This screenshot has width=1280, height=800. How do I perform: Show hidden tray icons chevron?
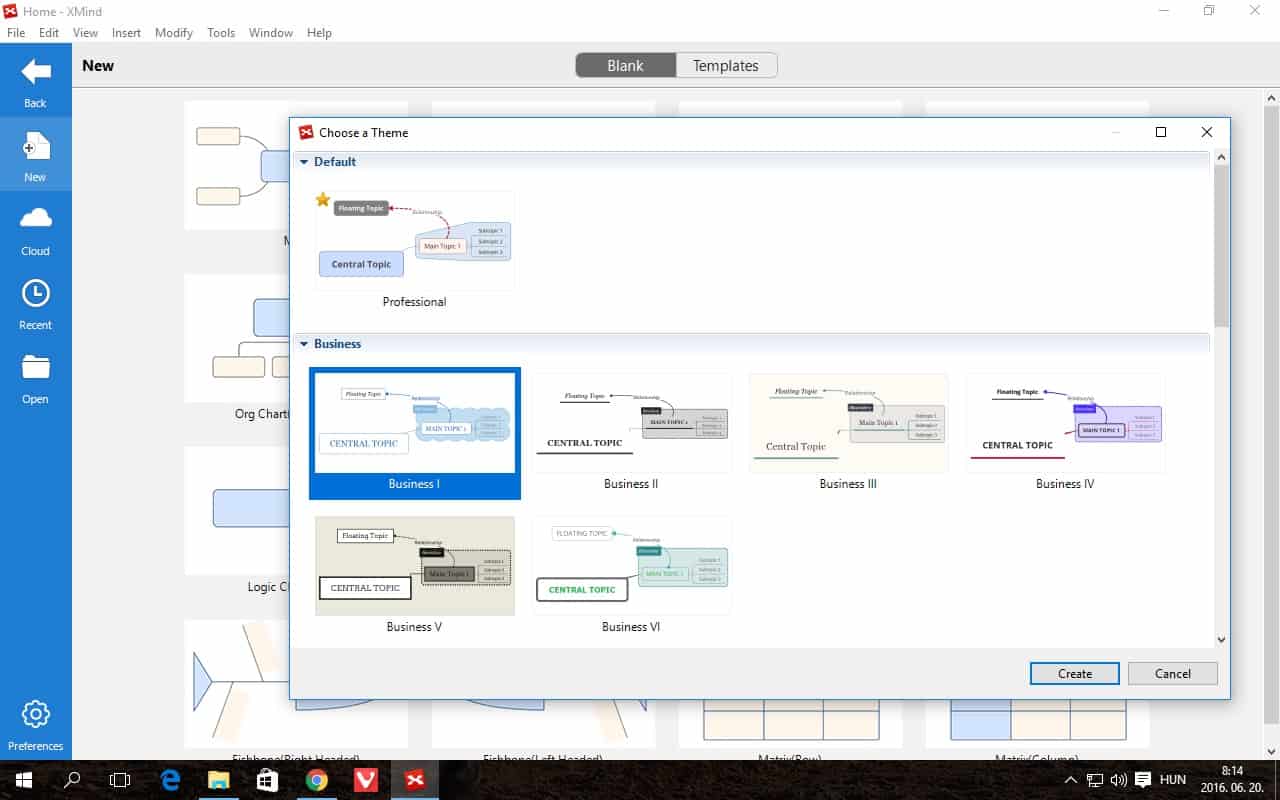[1071, 780]
